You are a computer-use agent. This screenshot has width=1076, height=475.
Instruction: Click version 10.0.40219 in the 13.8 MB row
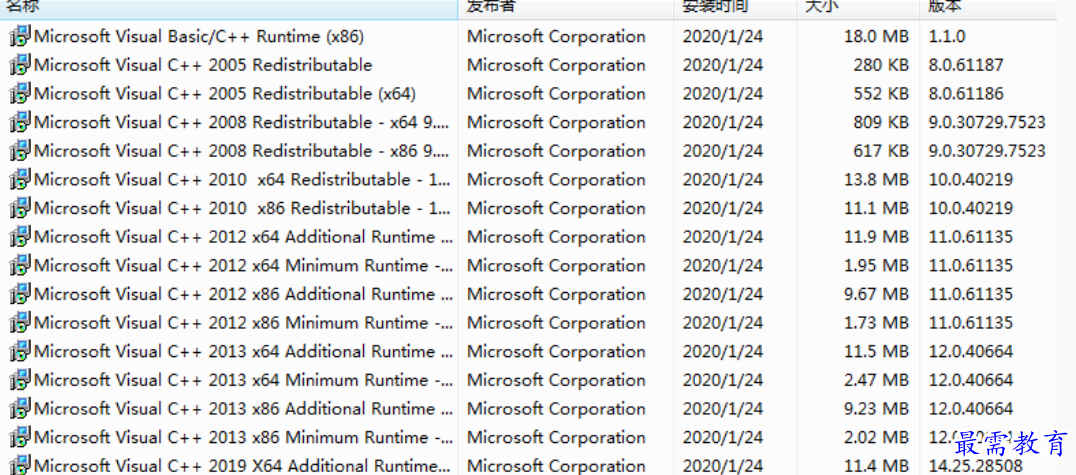[x=971, y=180]
